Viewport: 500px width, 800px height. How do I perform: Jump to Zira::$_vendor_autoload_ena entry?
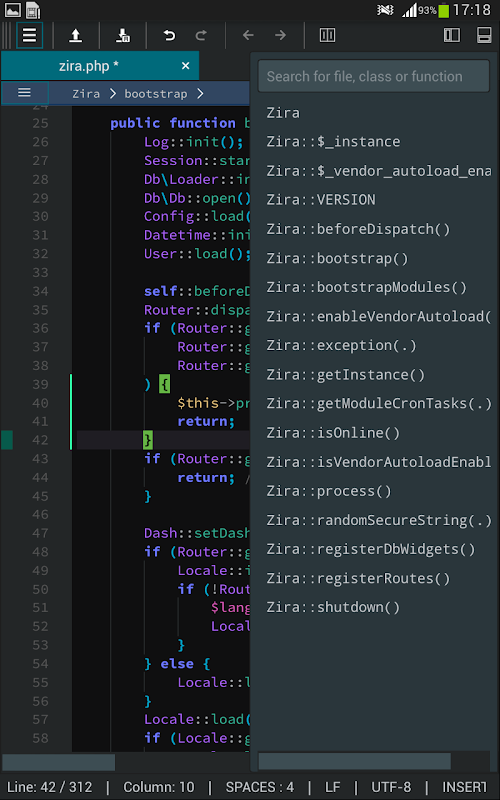tap(378, 171)
